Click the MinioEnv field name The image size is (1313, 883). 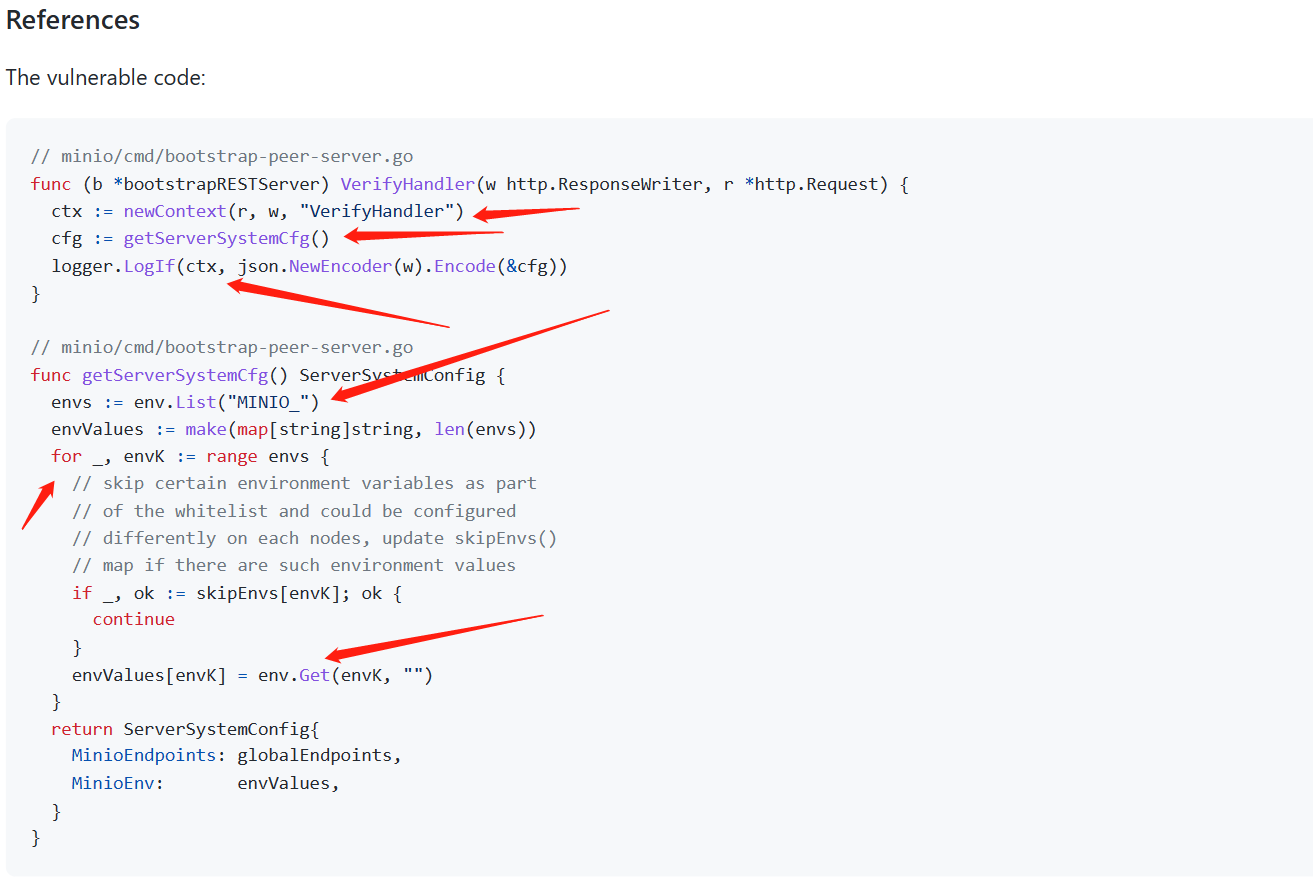(x=113, y=783)
